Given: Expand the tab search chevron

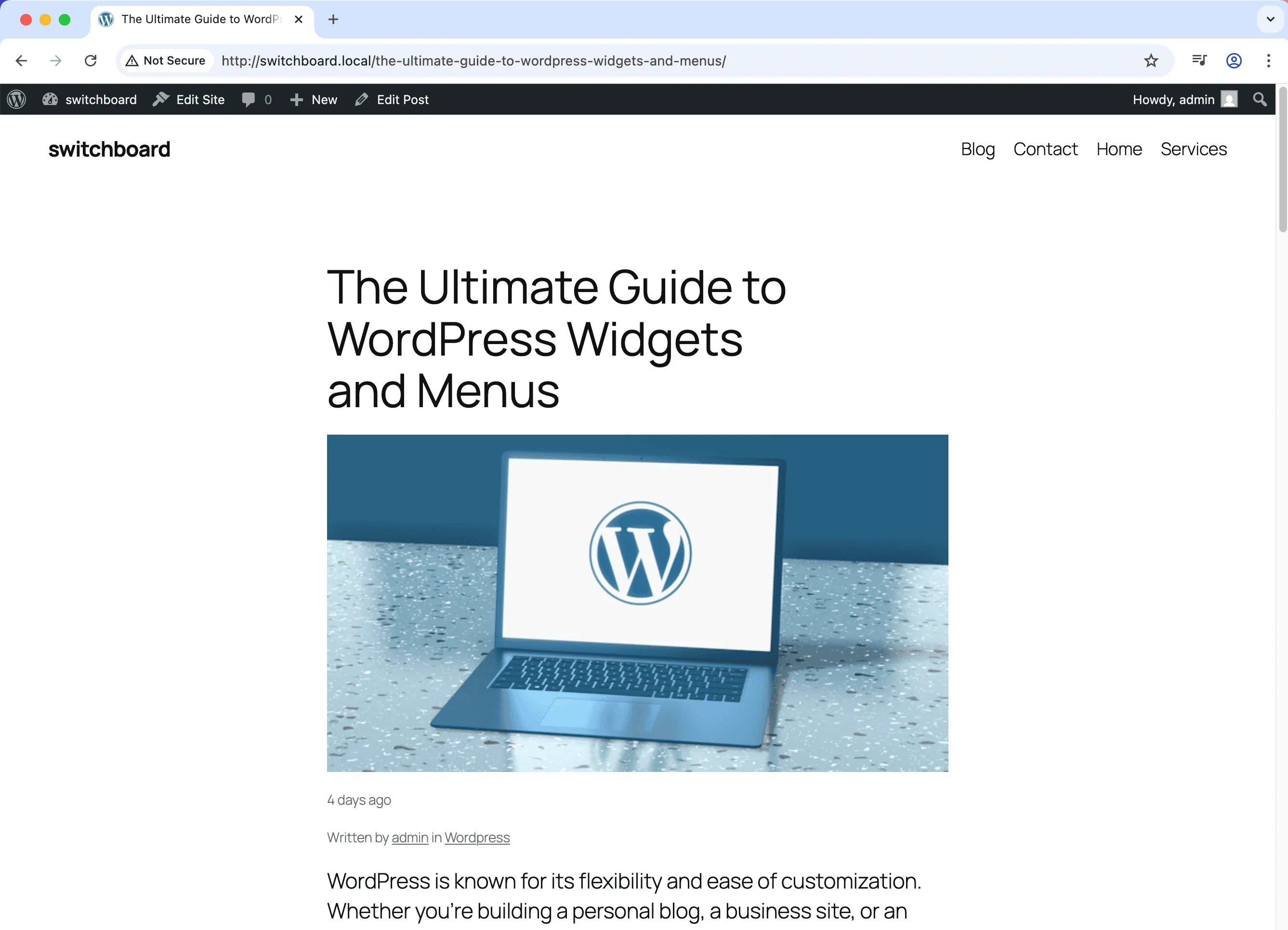Looking at the screenshot, I should [1270, 19].
